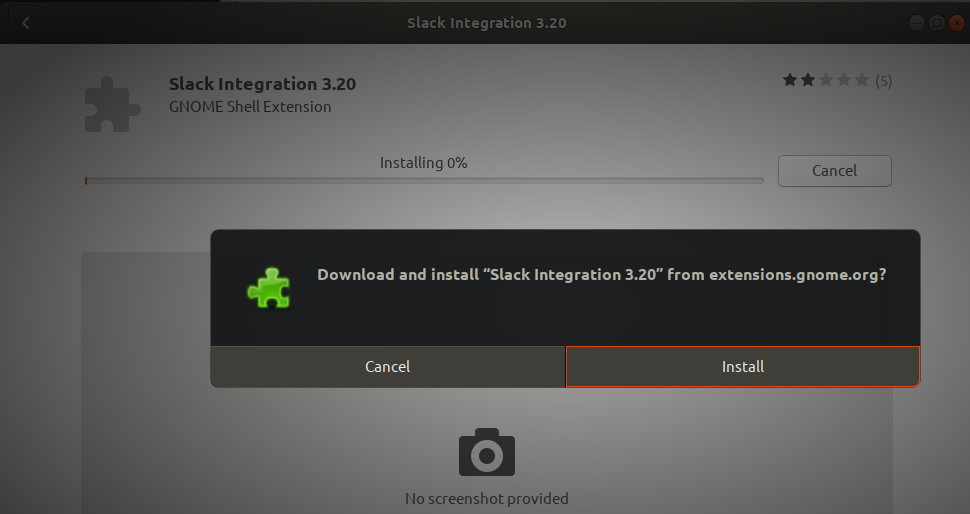
Task: Click the "Installing 0%" status text
Action: click(423, 163)
